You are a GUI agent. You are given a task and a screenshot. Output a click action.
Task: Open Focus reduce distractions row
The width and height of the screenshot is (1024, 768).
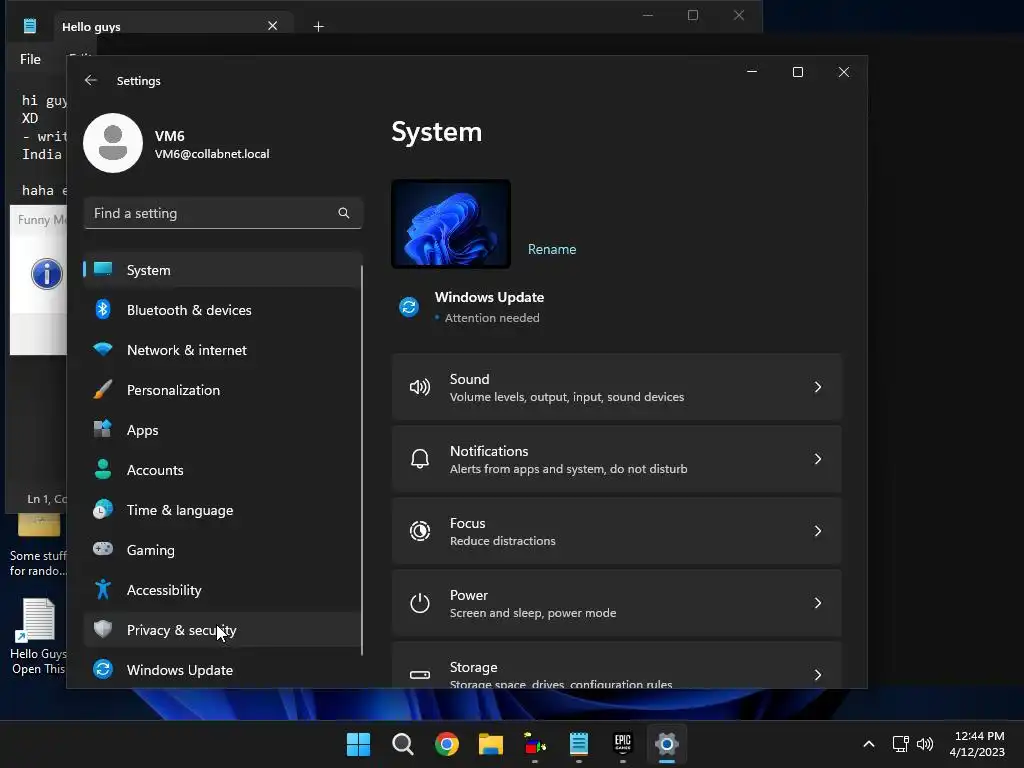point(616,531)
